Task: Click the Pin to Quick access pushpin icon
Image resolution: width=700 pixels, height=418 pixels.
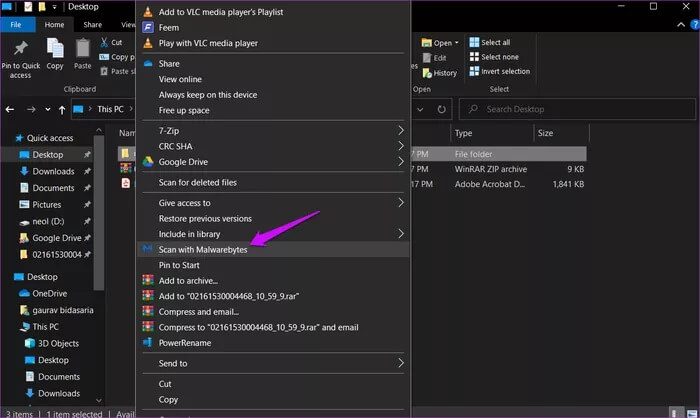Action: (x=21, y=48)
